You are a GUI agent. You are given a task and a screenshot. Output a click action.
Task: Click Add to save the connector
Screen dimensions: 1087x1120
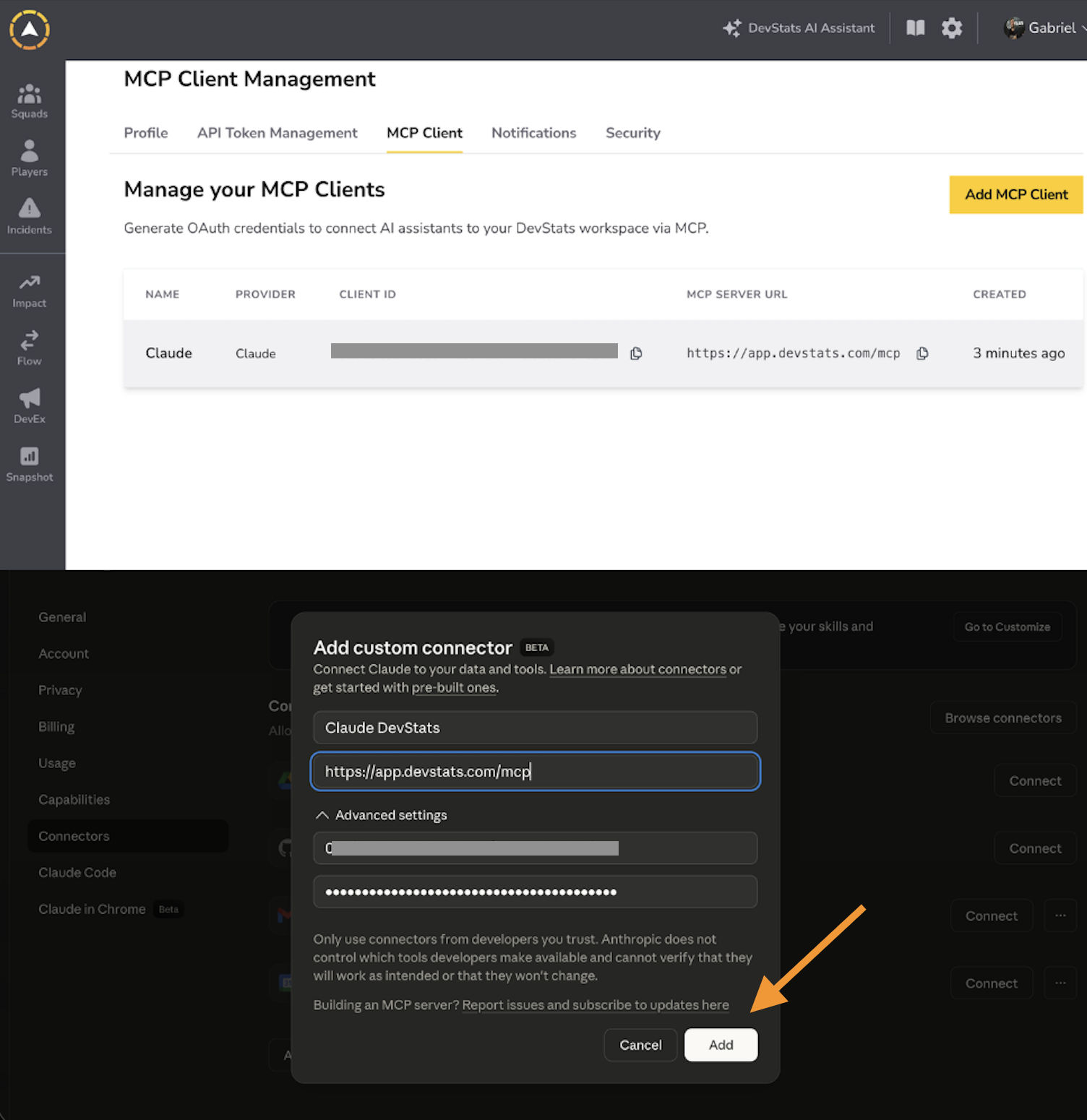721,1045
